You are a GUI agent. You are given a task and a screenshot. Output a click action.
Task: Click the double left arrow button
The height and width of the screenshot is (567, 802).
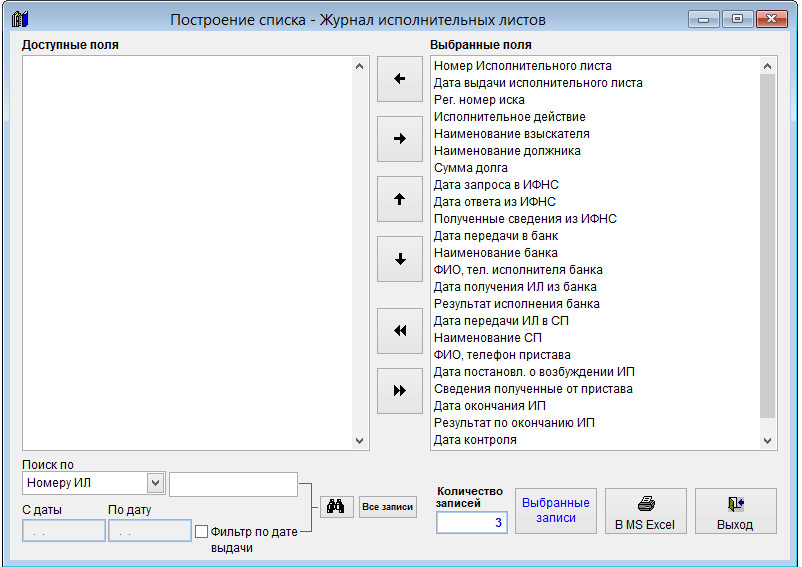pyautogui.click(x=399, y=331)
